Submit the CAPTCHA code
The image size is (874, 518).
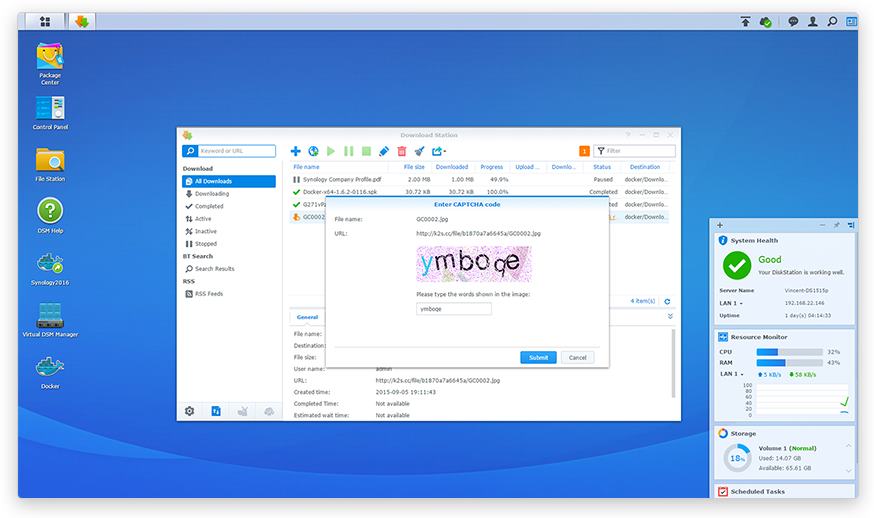[538, 357]
